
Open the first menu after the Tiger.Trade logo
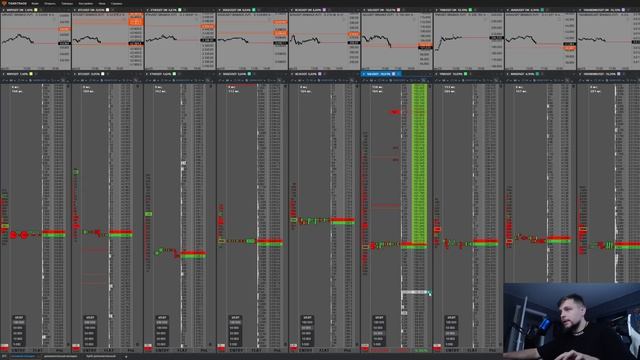[35, 3]
